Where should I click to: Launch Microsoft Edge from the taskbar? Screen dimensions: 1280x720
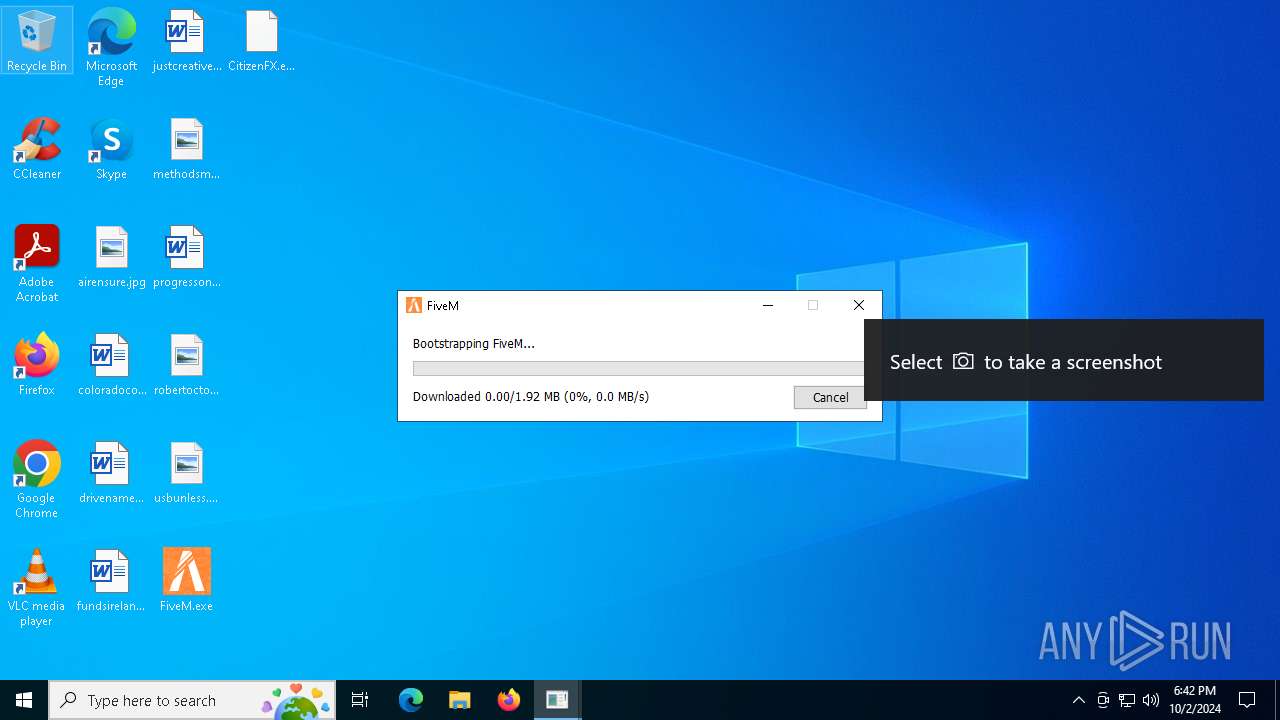pyautogui.click(x=411, y=700)
